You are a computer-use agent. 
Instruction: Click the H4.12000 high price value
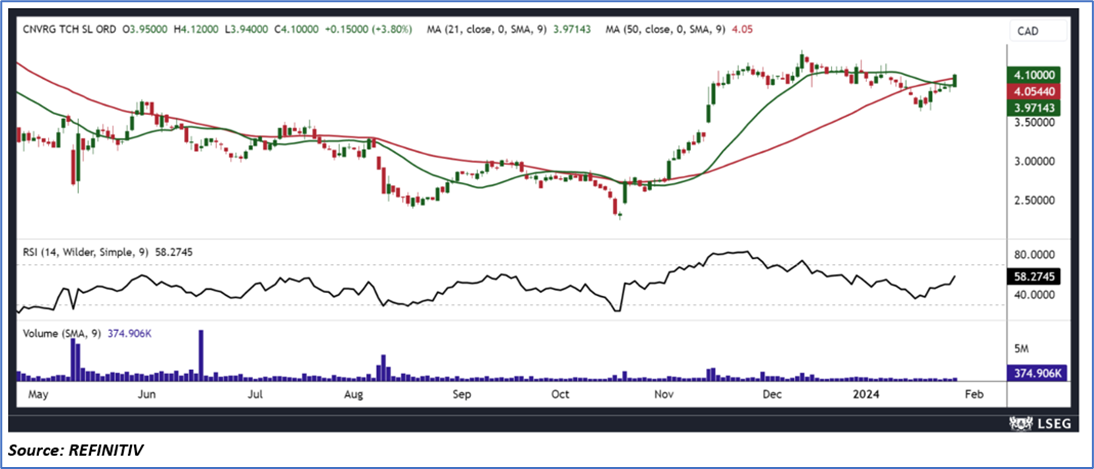(x=198, y=30)
